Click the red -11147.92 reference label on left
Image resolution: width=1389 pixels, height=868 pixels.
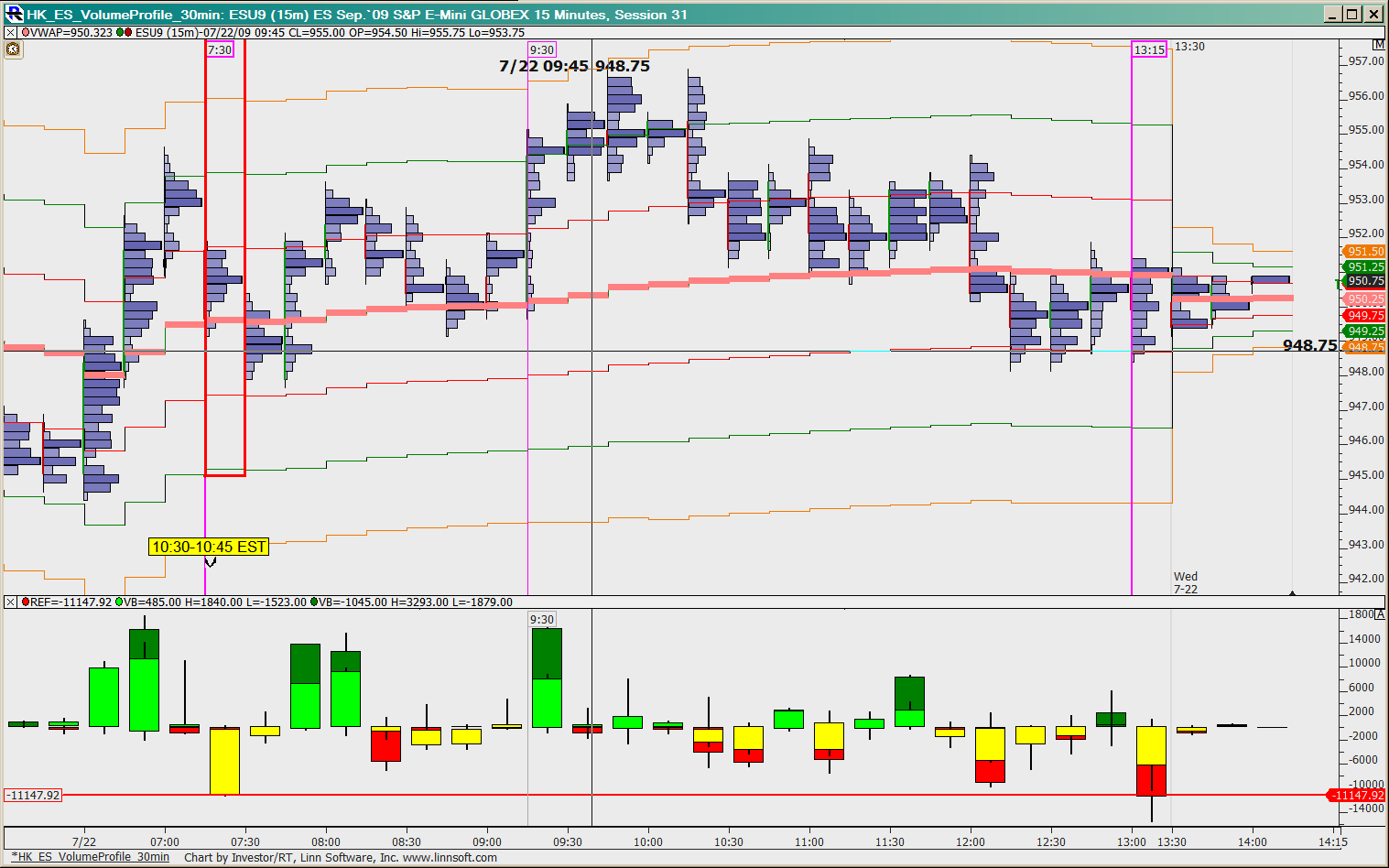(x=34, y=796)
